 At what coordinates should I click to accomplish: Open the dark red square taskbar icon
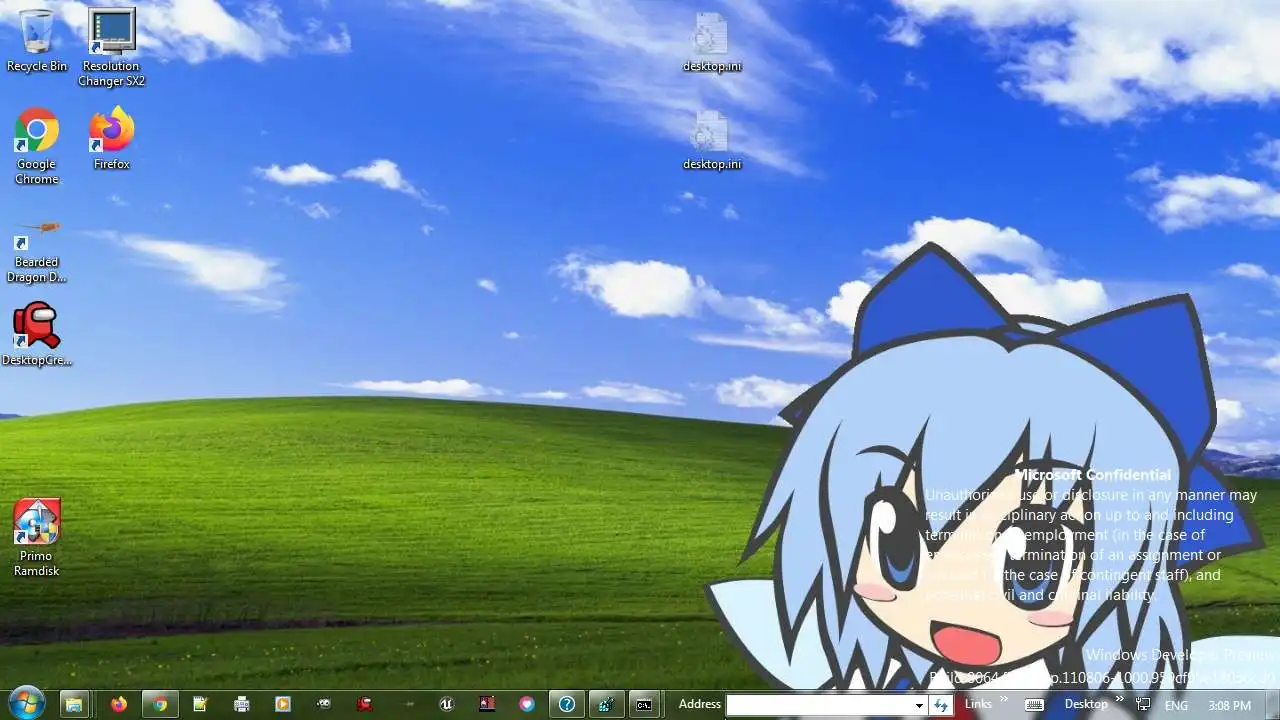pyautogui.click(x=487, y=704)
